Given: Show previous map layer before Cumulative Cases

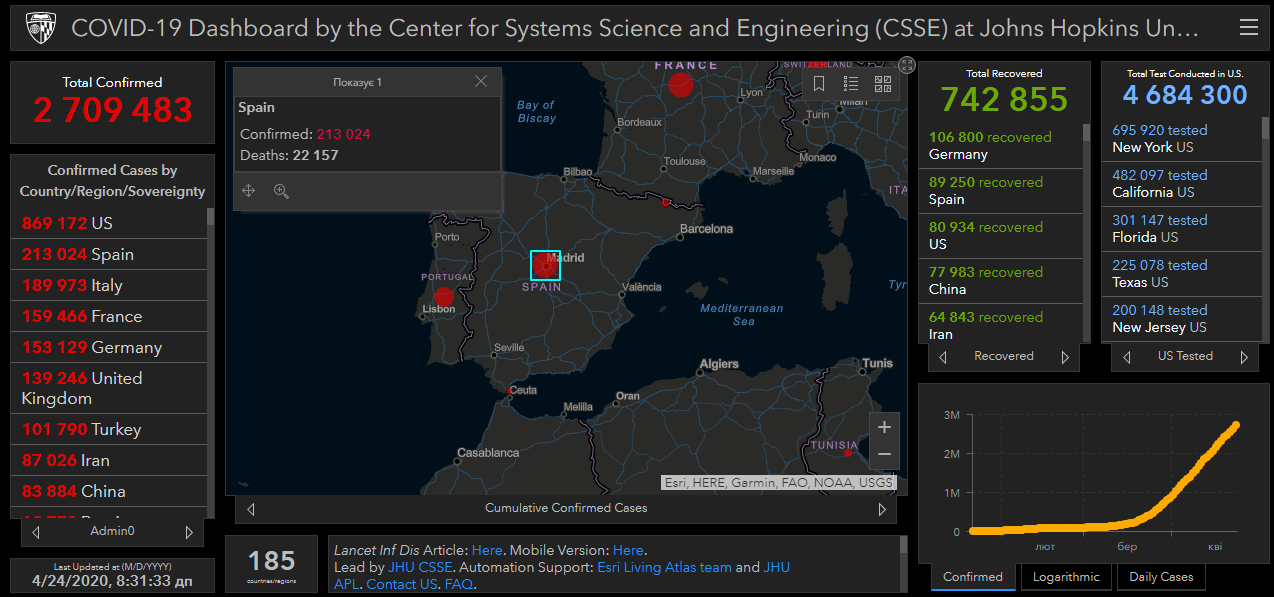Looking at the screenshot, I should 251,509.
